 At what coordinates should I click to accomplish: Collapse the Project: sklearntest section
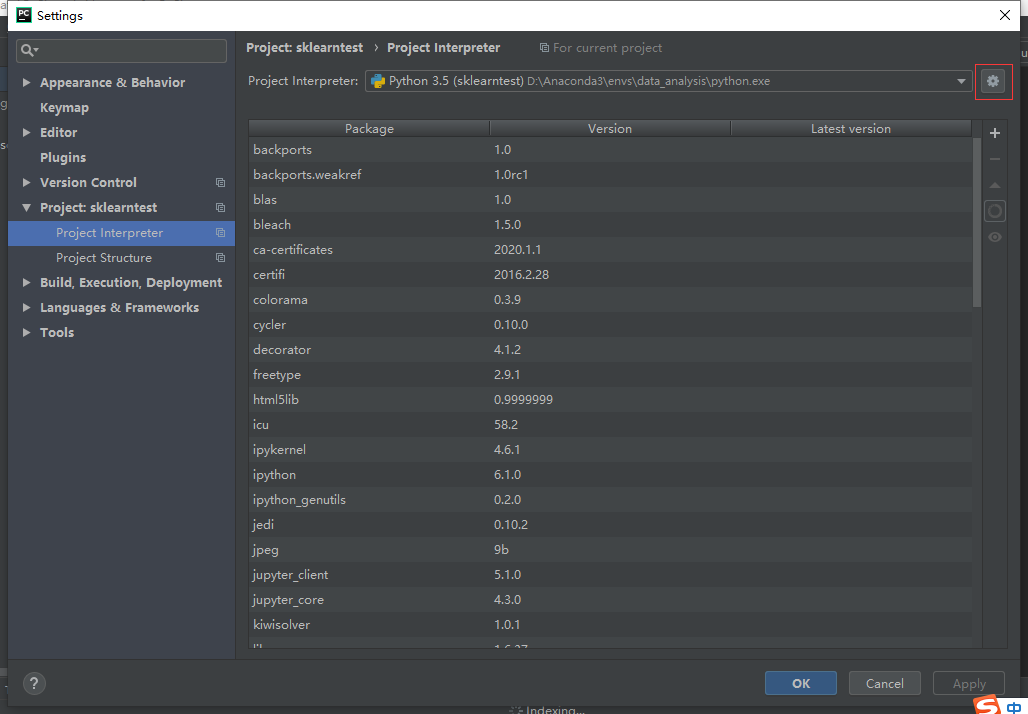click(x=26, y=208)
